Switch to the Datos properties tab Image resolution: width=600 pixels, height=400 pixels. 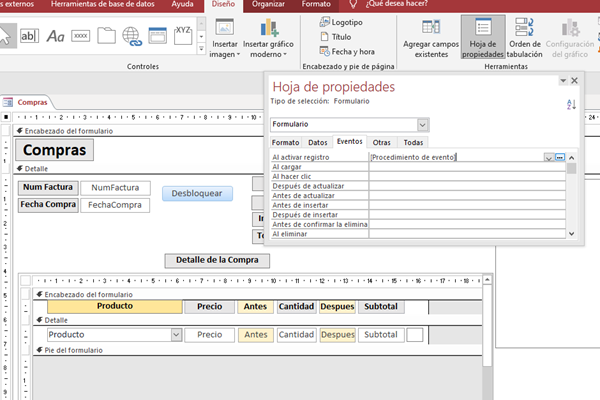(317, 143)
